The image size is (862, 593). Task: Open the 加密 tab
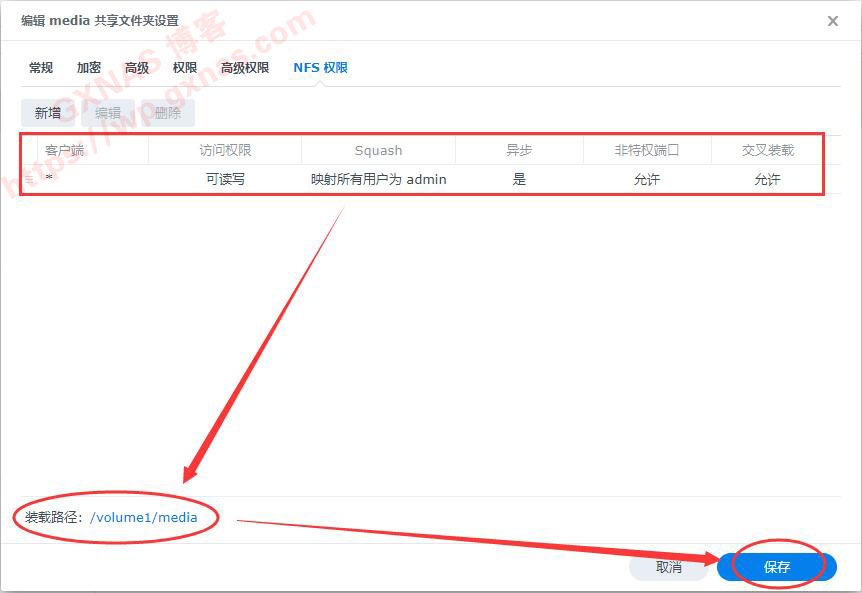[x=89, y=68]
